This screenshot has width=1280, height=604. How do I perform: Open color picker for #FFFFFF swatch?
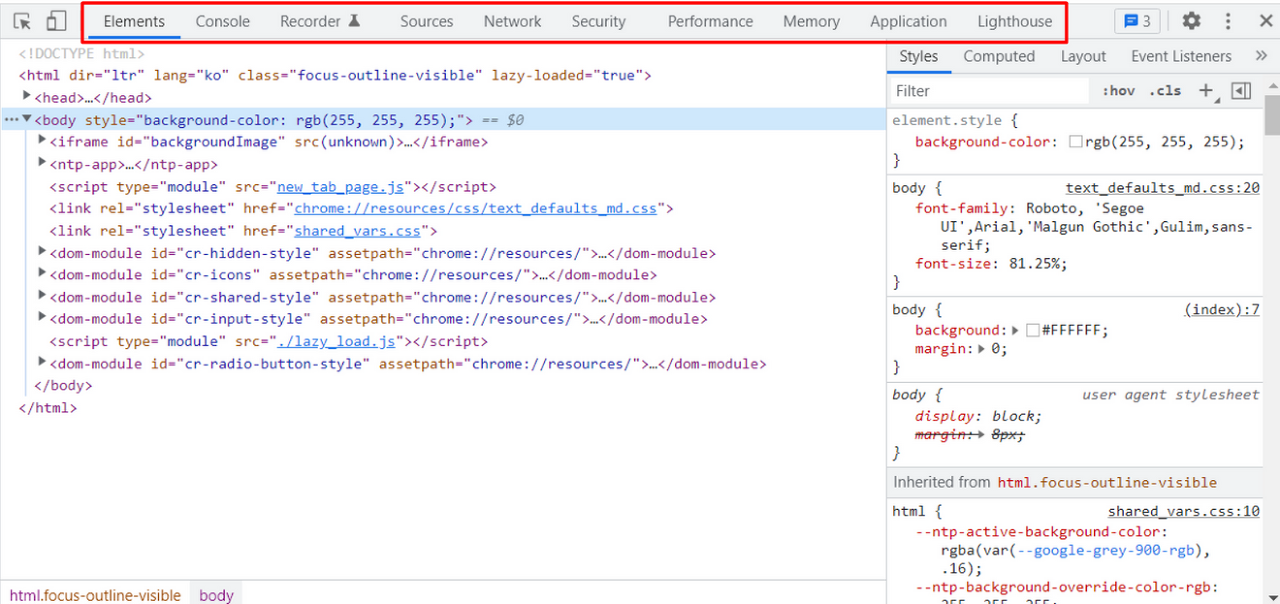[x=1033, y=331]
